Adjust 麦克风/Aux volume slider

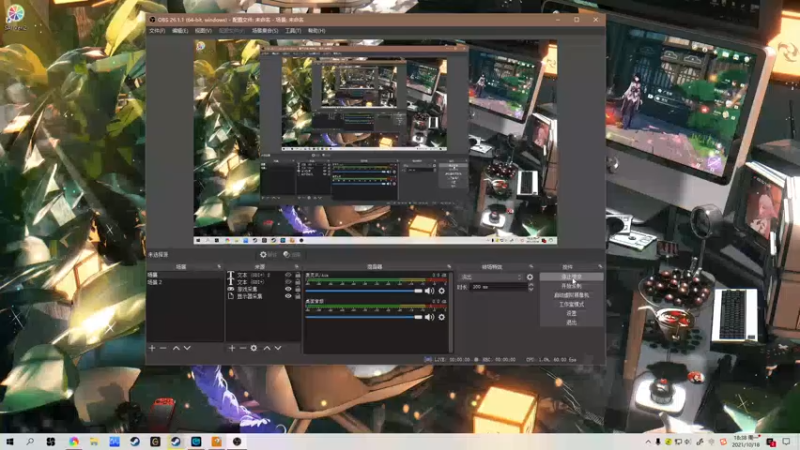pos(364,291)
